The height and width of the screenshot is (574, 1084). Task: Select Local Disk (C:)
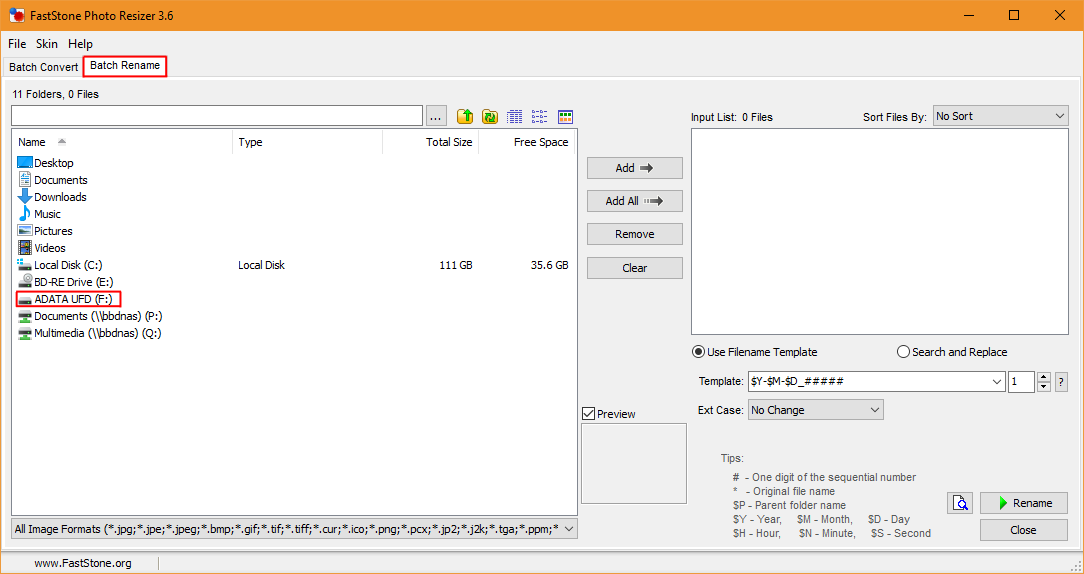click(x=60, y=265)
